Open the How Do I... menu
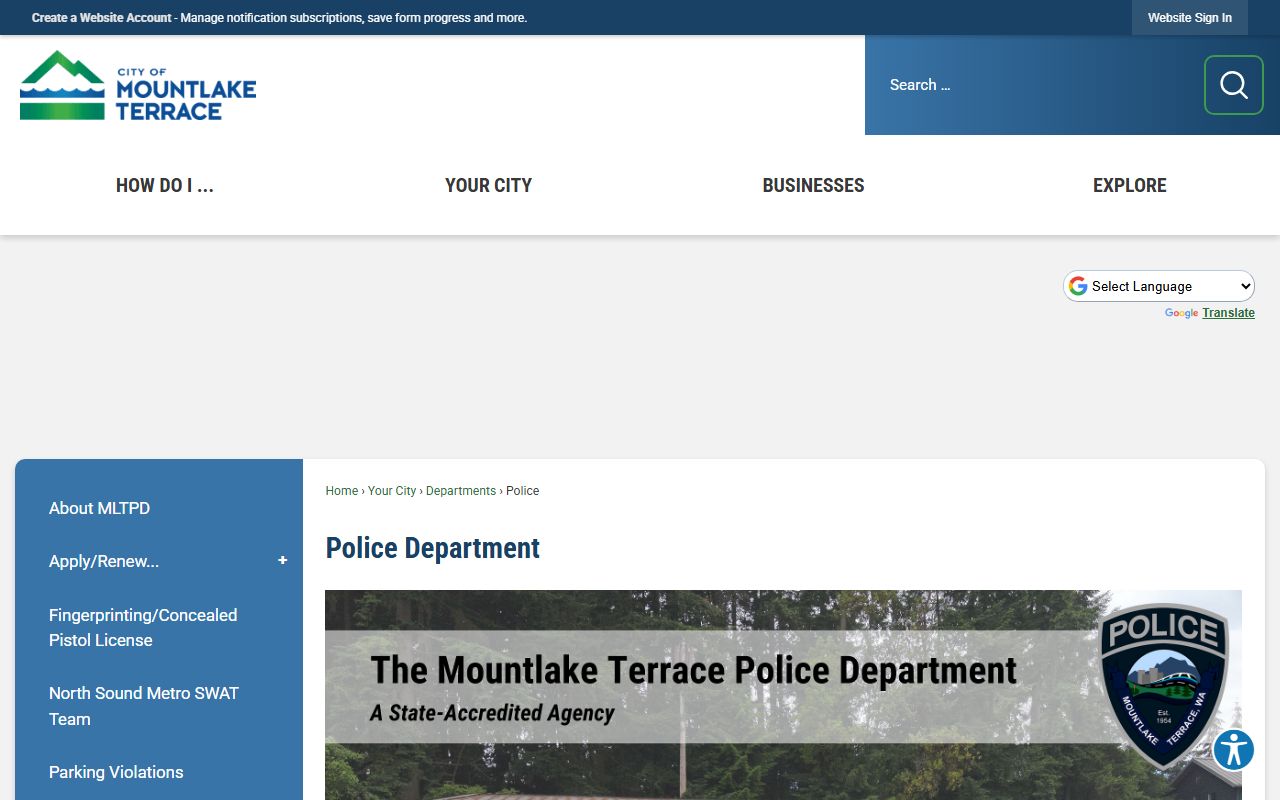This screenshot has width=1280, height=800. tap(165, 185)
